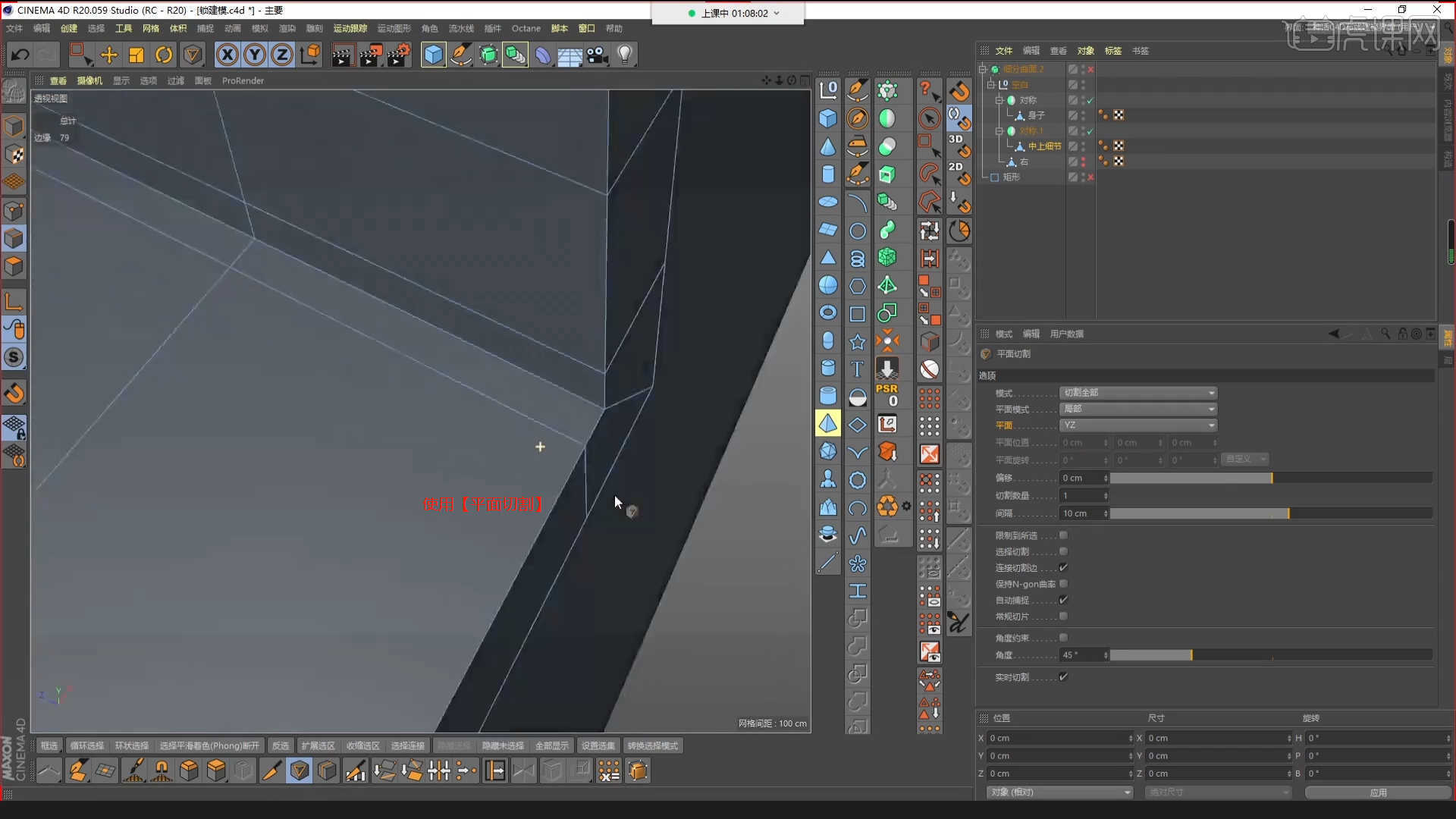This screenshot has width=1456, height=819.
Task: Open the Cube primitive icon in top toolbar
Action: [433, 55]
